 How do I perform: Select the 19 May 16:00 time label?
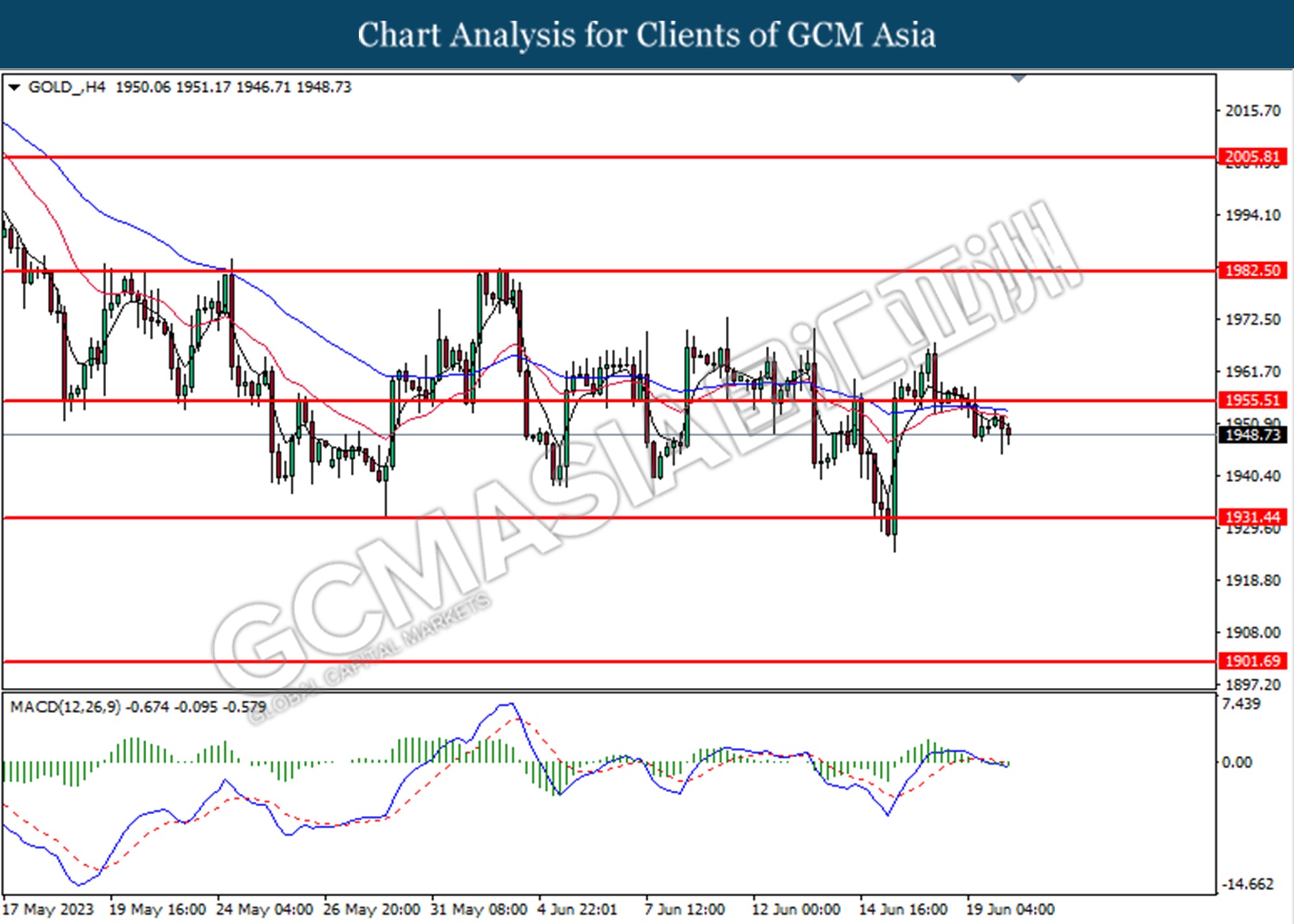(x=157, y=910)
